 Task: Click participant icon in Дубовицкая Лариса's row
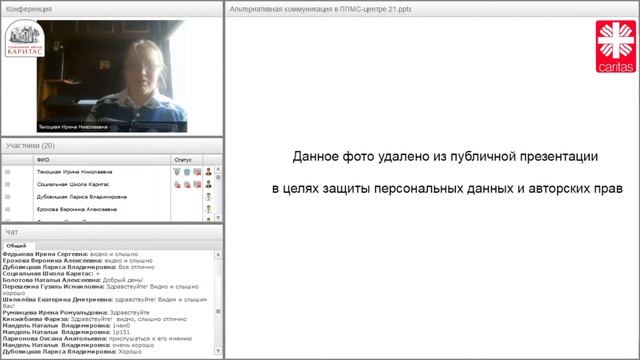tap(209, 197)
